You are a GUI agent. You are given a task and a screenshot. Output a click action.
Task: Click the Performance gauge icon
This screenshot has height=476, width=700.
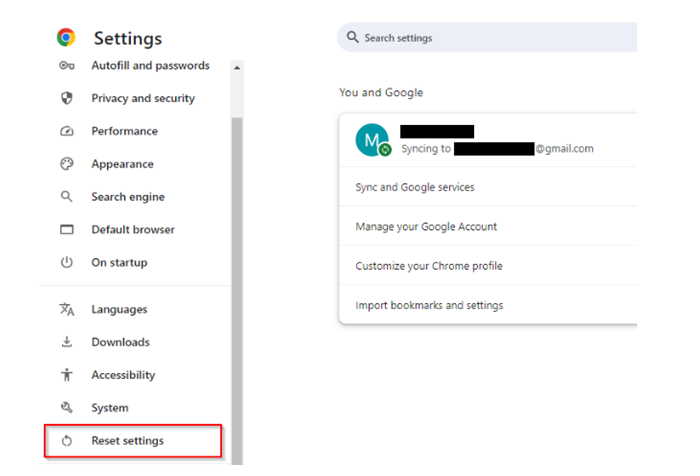pos(67,131)
